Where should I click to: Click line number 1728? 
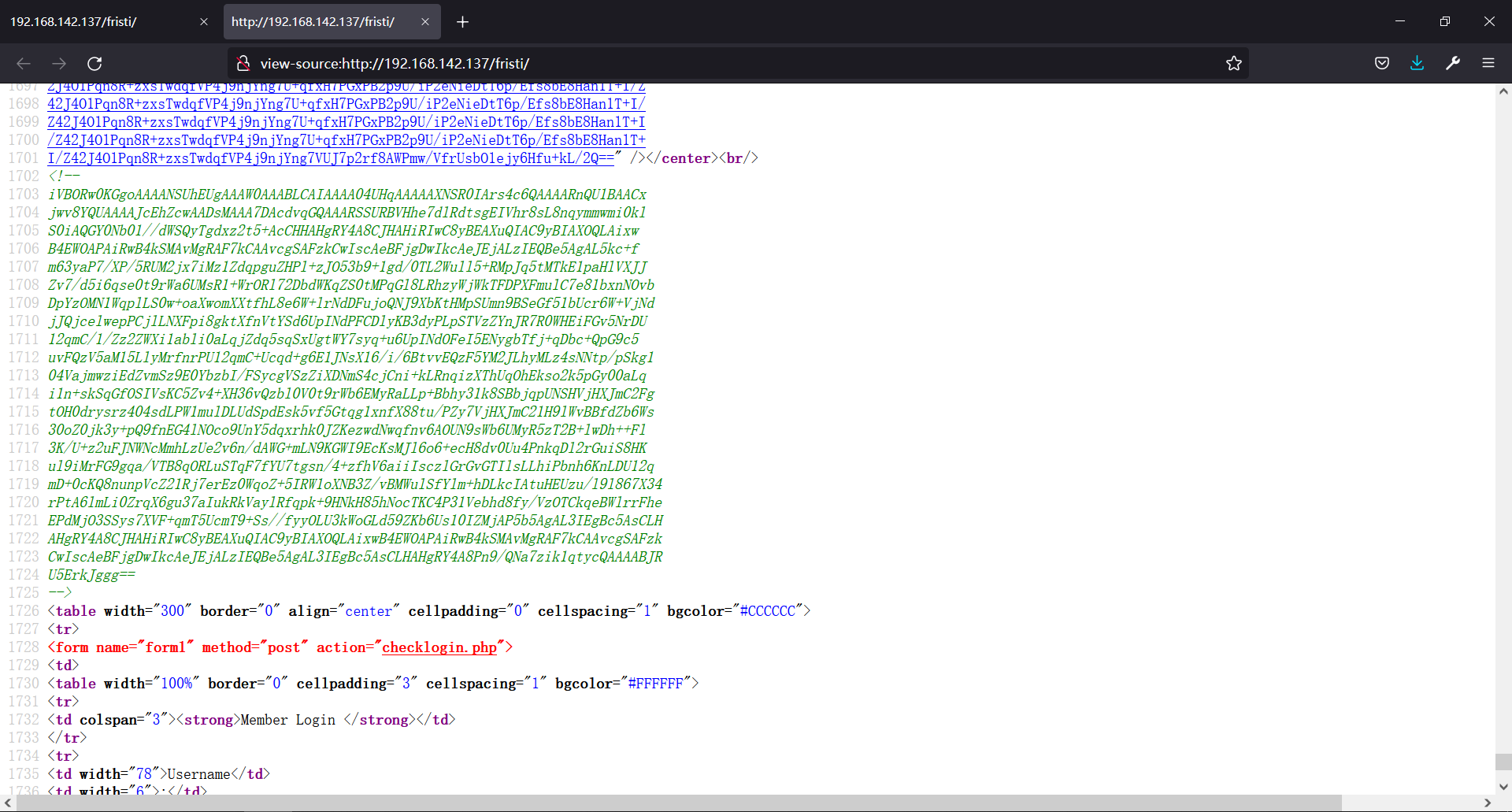coord(24,647)
